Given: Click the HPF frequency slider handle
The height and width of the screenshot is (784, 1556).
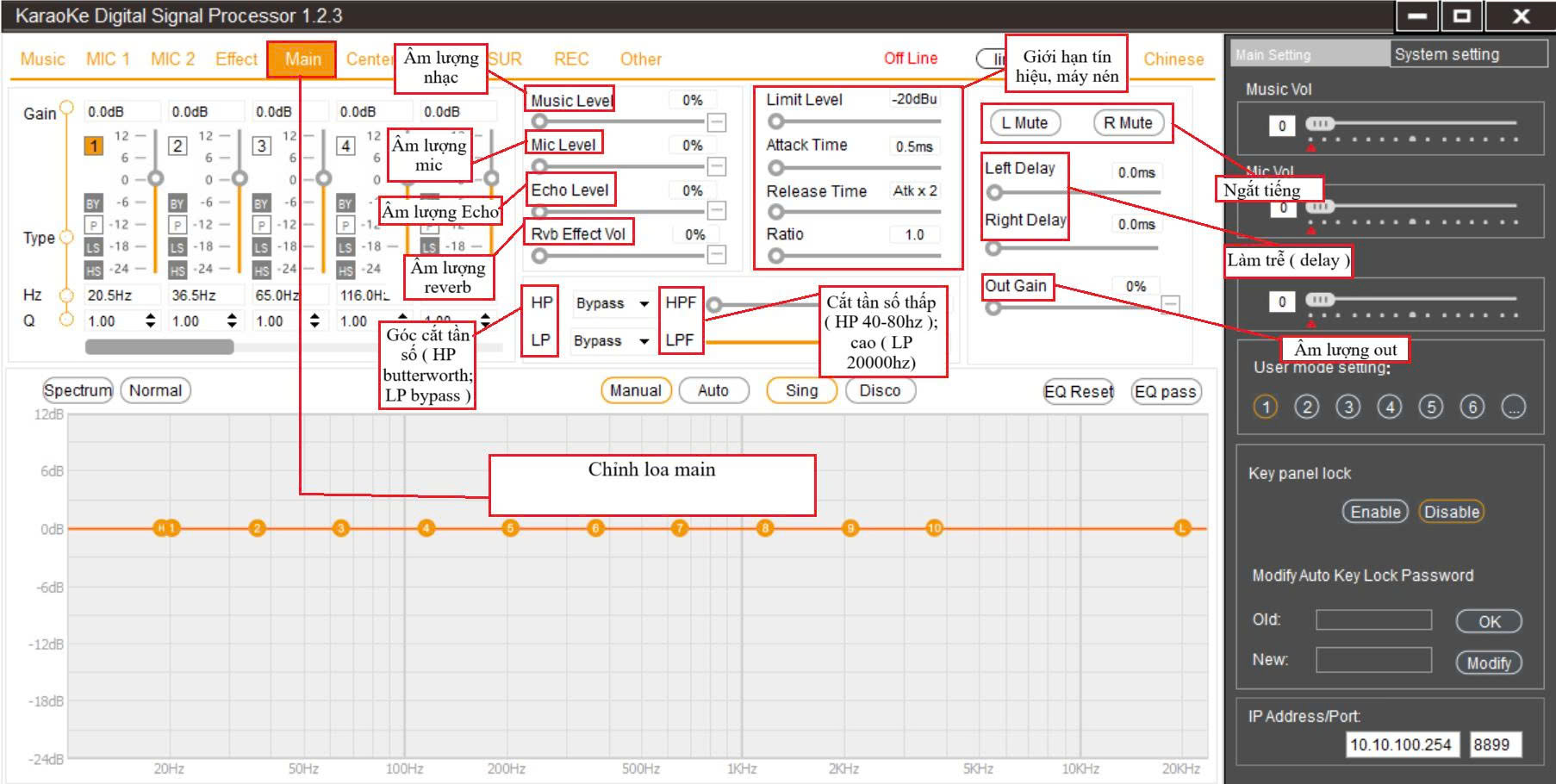Looking at the screenshot, I should pyautogui.click(x=714, y=304).
